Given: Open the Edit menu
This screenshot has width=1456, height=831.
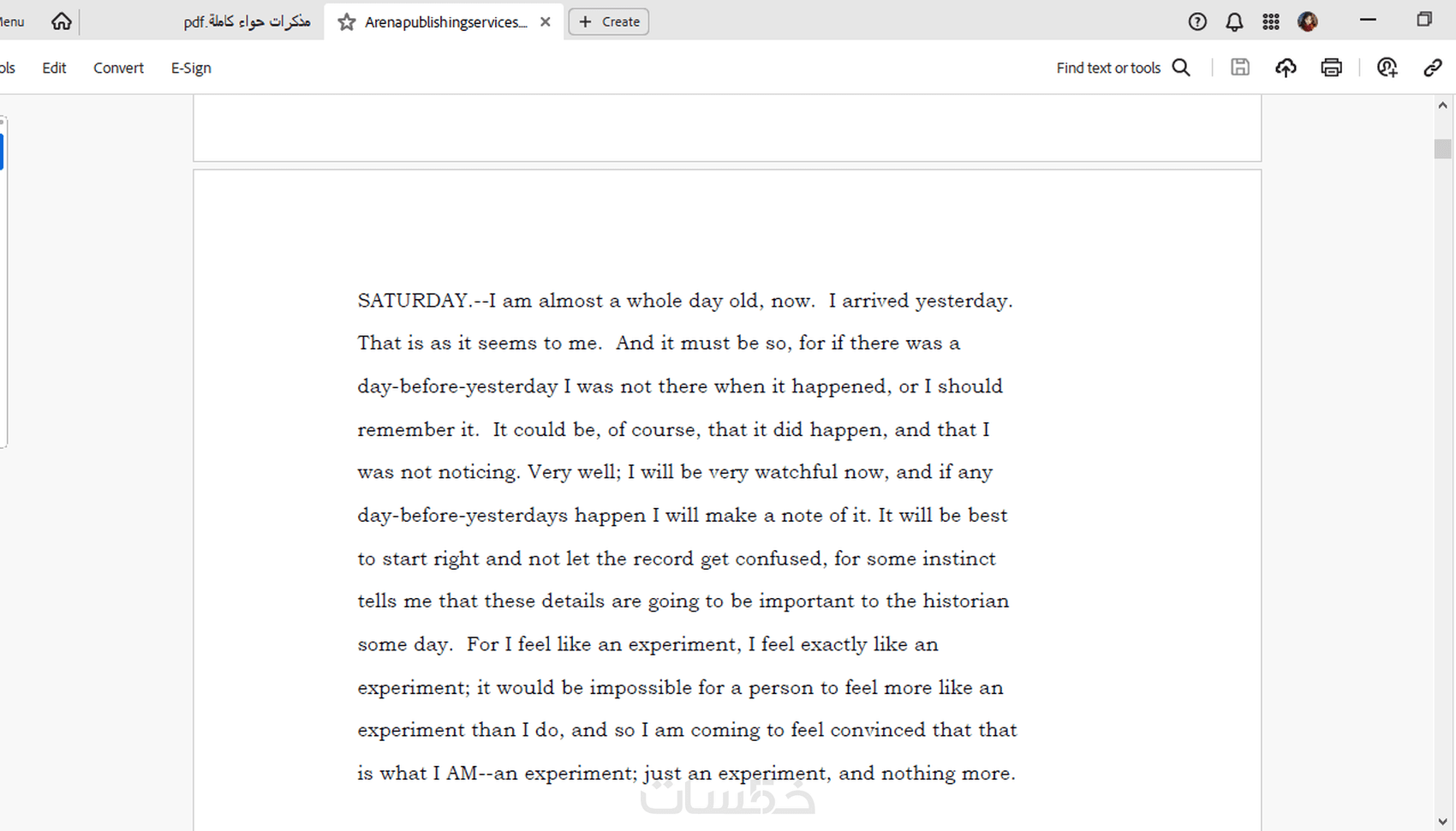Looking at the screenshot, I should pyautogui.click(x=54, y=68).
